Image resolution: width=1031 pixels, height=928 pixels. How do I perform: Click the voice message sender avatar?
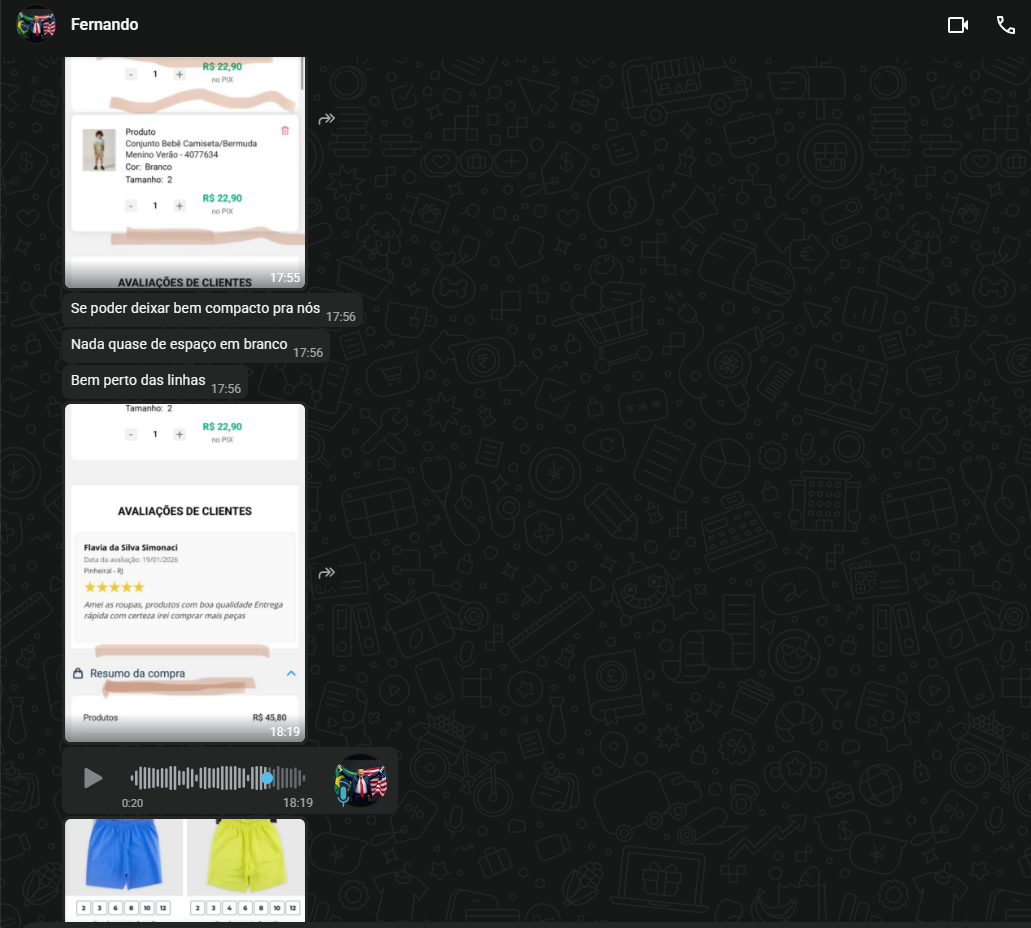361,781
